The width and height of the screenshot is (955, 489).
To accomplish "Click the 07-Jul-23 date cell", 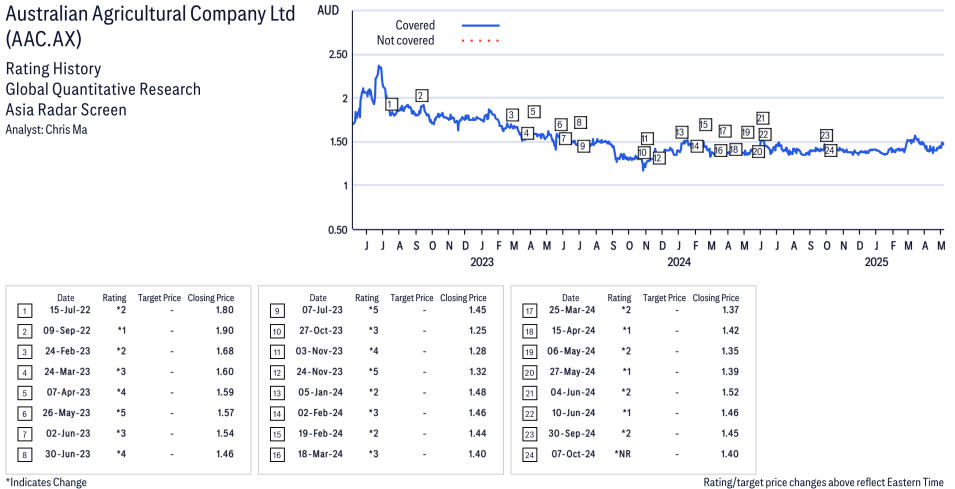I will click(322, 310).
